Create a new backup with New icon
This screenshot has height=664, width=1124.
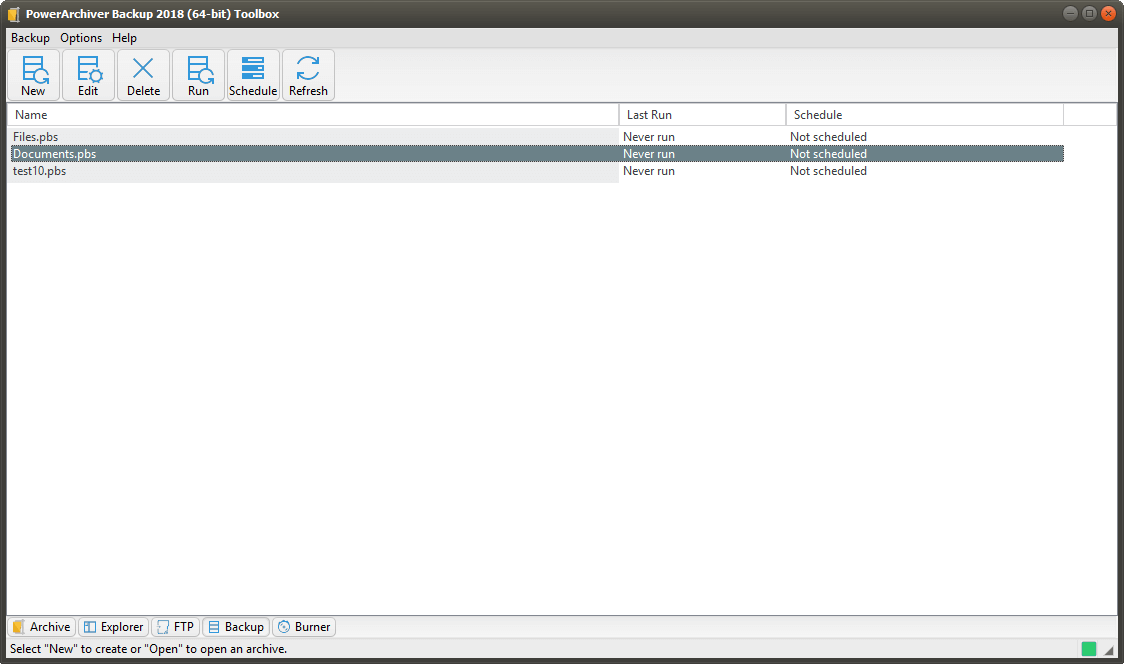pyautogui.click(x=34, y=75)
